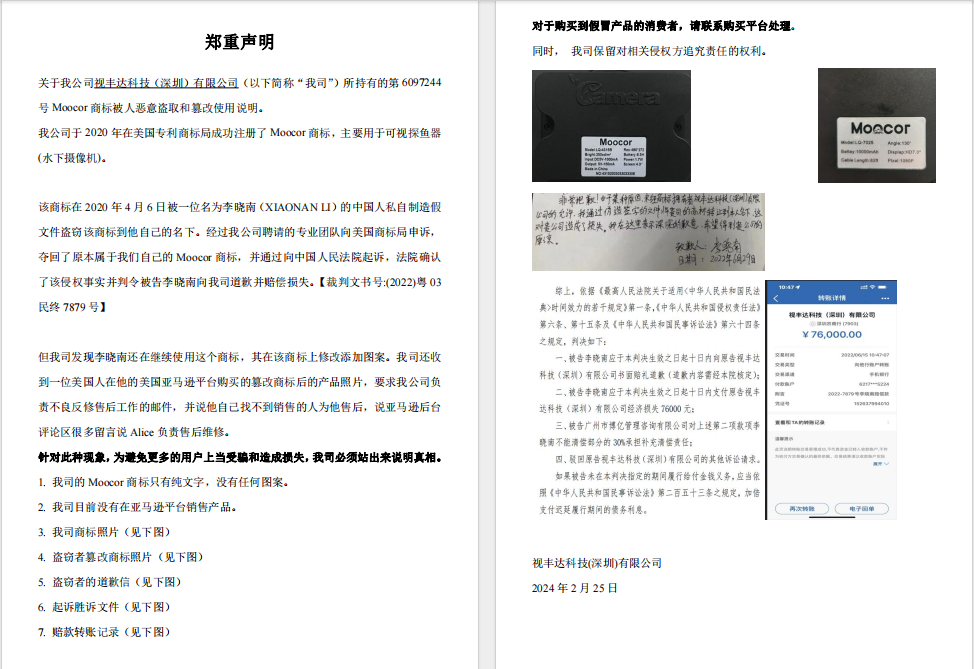Image resolution: width=974 pixels, height=669 pixels.
Task: Click the handwritten apology letter image
Action: pyautogui.click(x=648, y=232)
